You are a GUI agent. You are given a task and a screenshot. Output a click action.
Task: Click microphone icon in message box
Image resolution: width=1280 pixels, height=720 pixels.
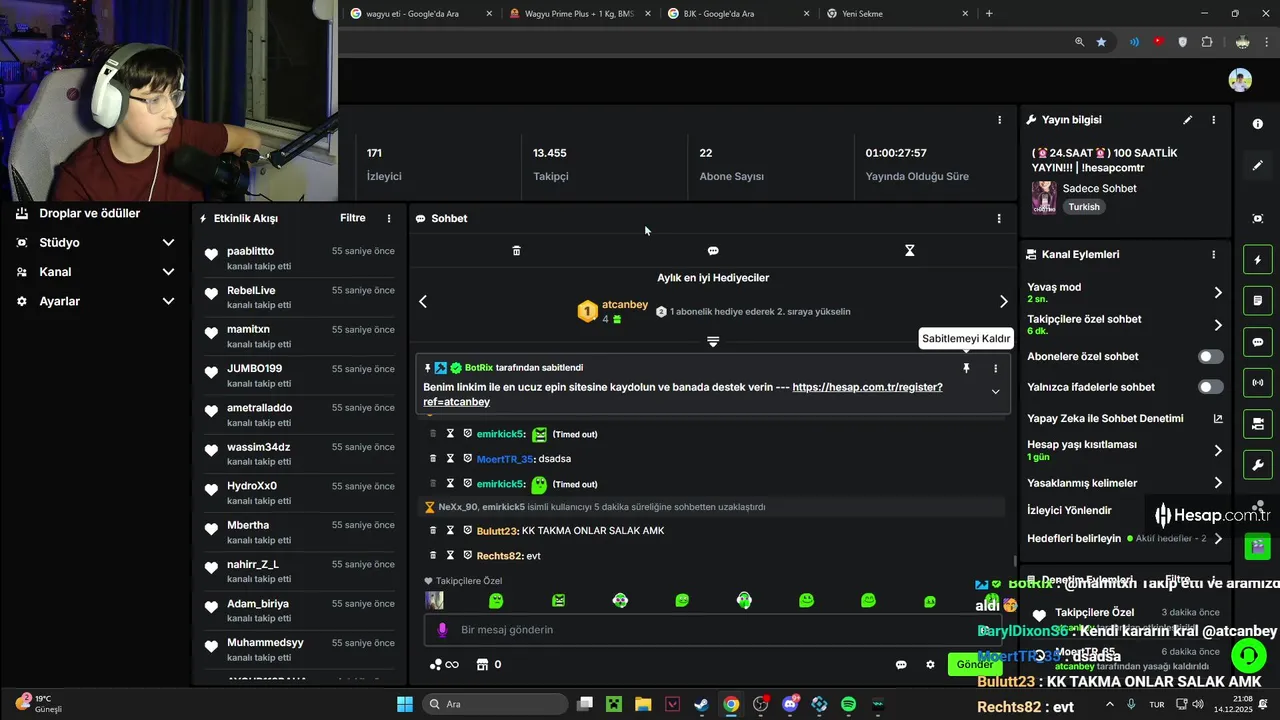[x=442, y=630]
